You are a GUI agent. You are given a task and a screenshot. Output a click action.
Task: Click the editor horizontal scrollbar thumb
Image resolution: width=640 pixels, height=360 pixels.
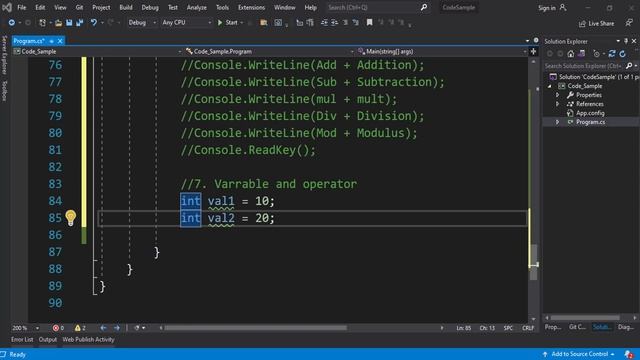256,328
